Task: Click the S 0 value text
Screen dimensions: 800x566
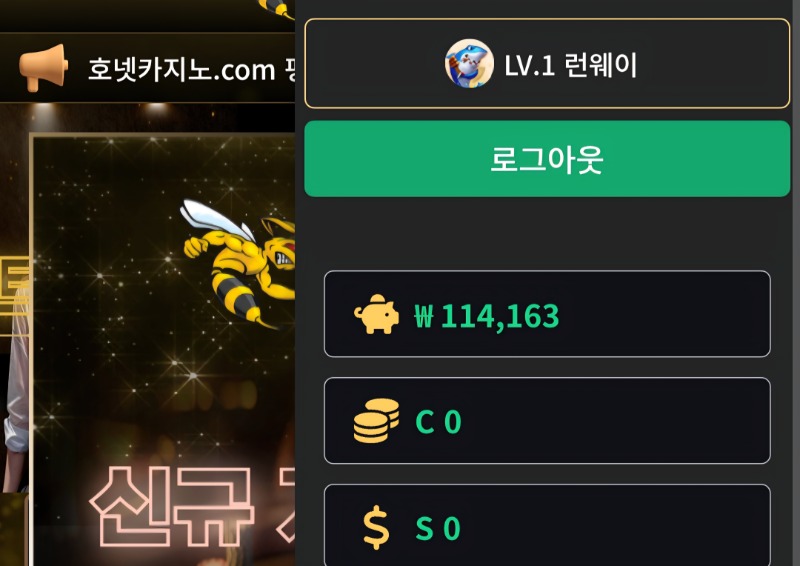Action: coord(438,528)
